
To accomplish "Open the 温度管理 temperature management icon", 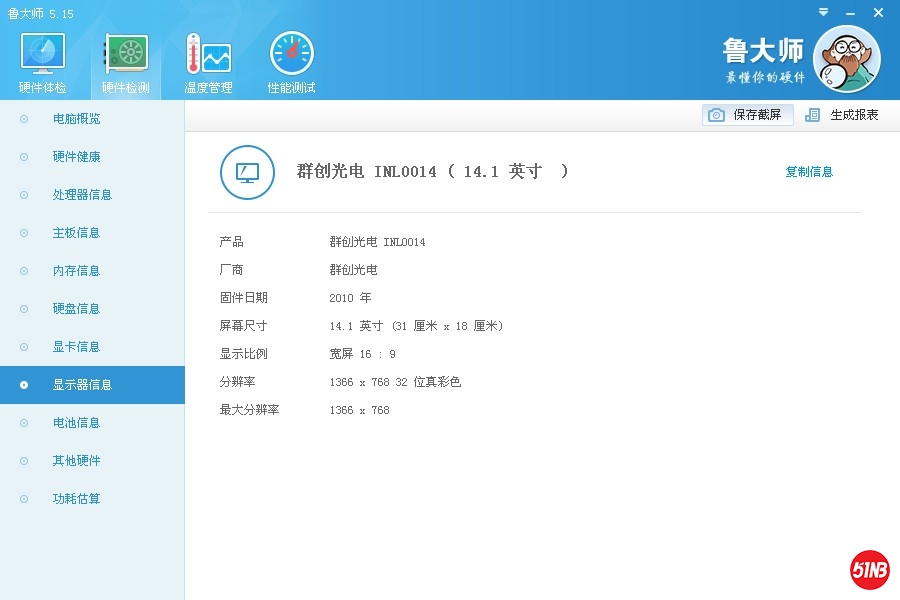I will click(208, 55).
